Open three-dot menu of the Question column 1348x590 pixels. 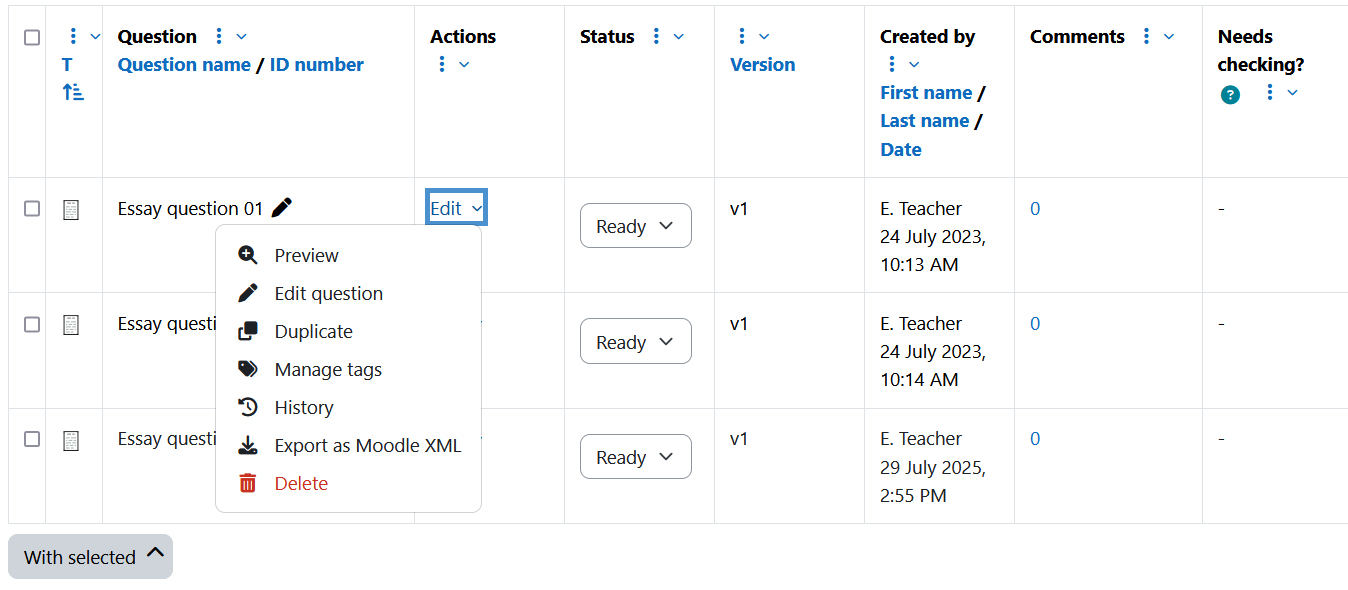(x=219, y=36)
